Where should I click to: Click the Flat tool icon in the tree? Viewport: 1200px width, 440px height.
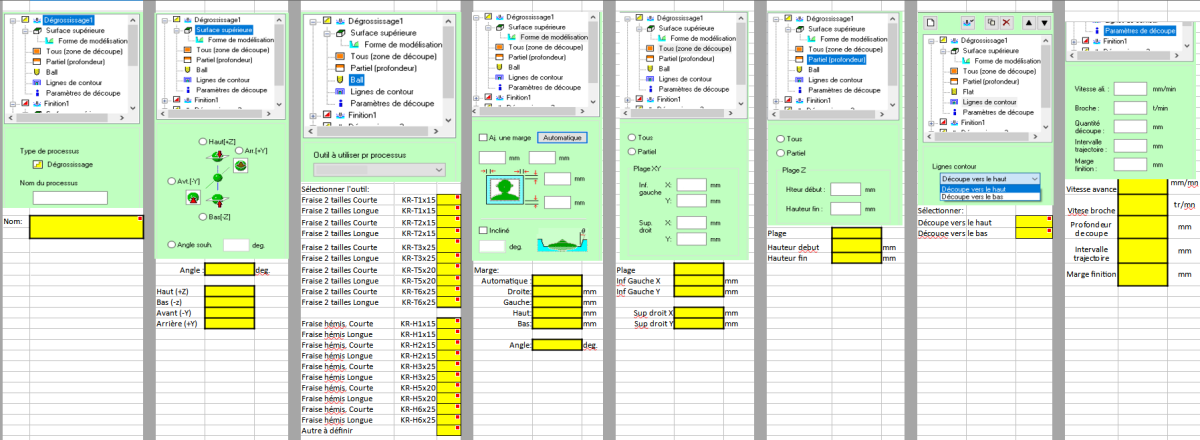[952, 91]
